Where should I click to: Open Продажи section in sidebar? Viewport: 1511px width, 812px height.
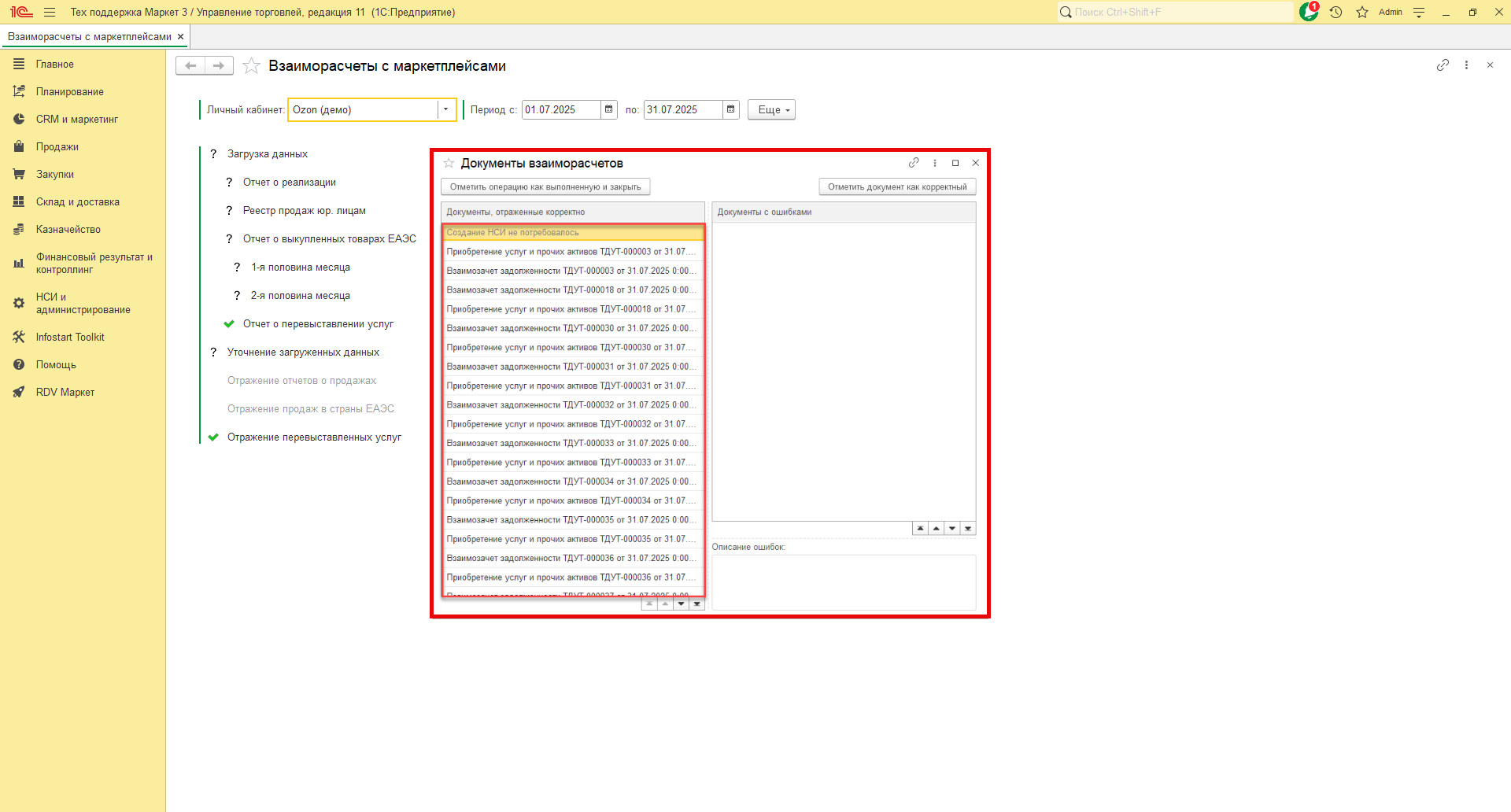pos(57,147)
